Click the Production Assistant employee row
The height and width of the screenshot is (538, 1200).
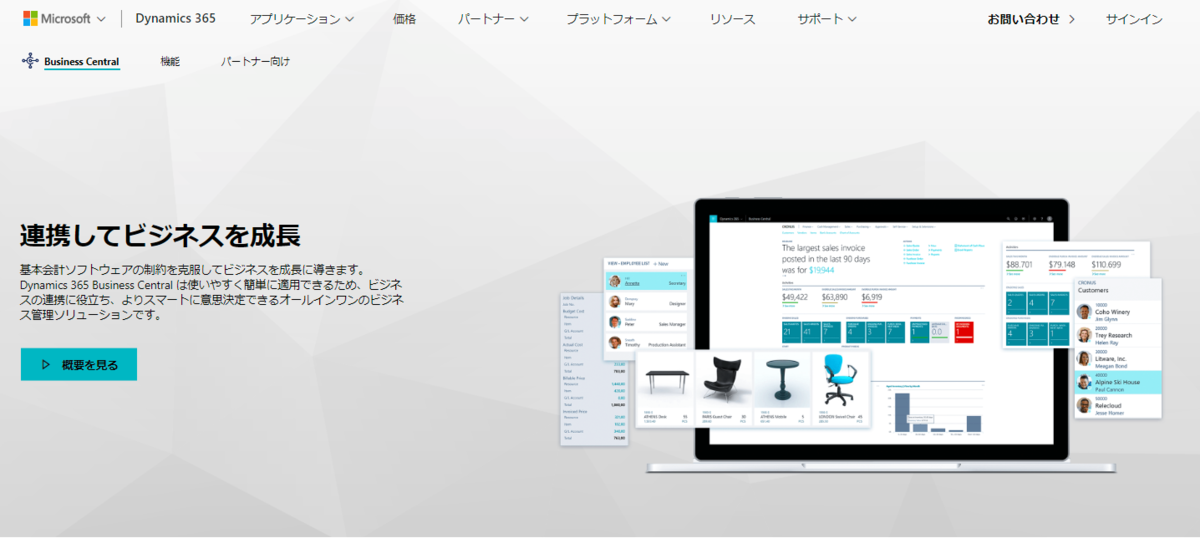pos(646,344)
